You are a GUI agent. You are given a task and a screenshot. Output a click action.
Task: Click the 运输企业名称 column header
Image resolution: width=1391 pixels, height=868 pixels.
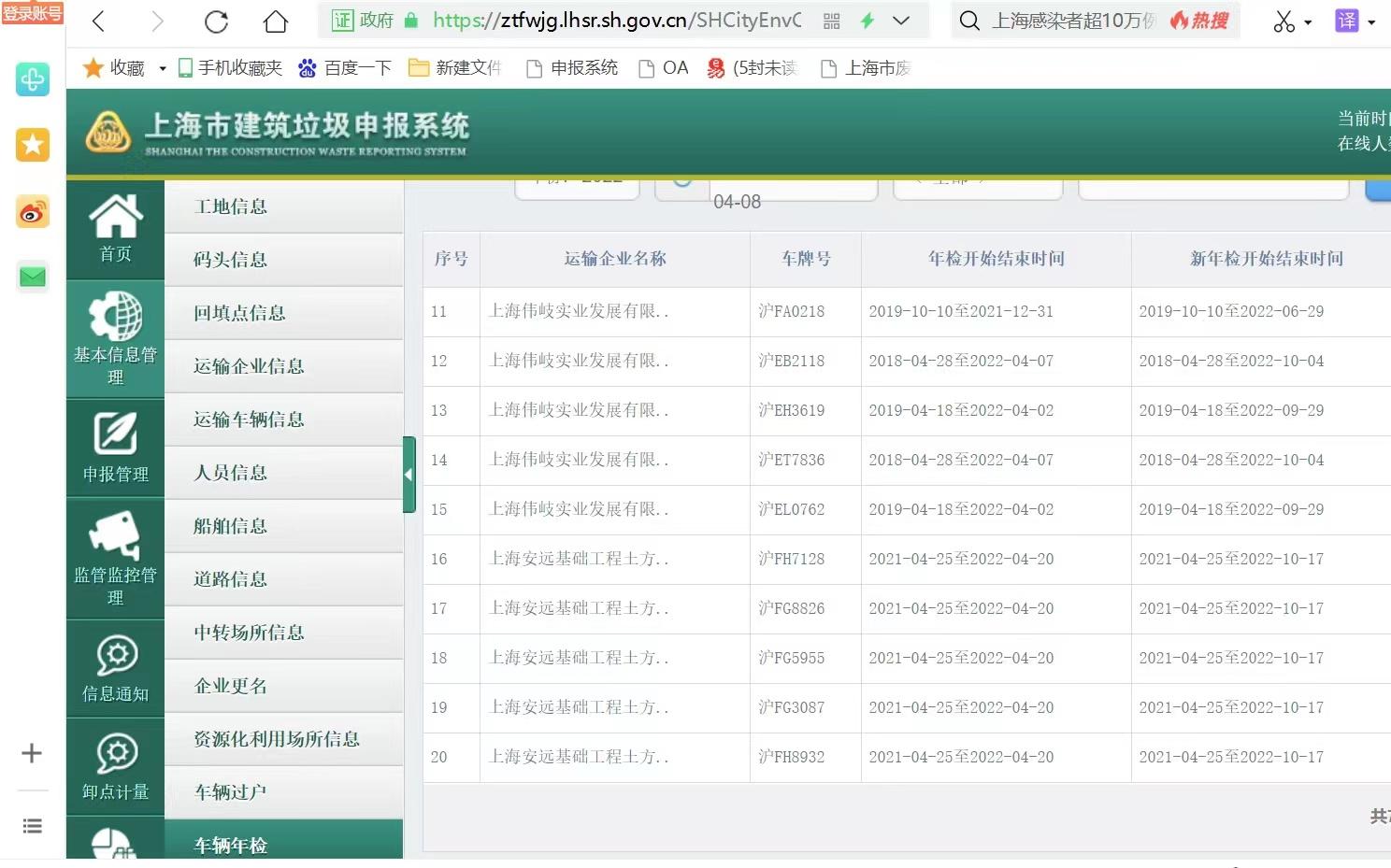coord(615,259)
